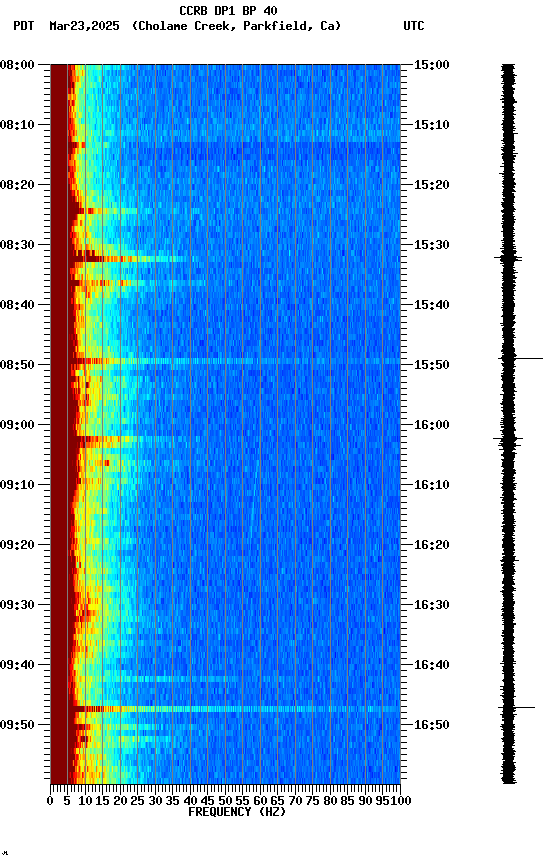This screenshot has width=552, height=864.
Task: Click the 15:00 UTC time label
Action: 432,65
